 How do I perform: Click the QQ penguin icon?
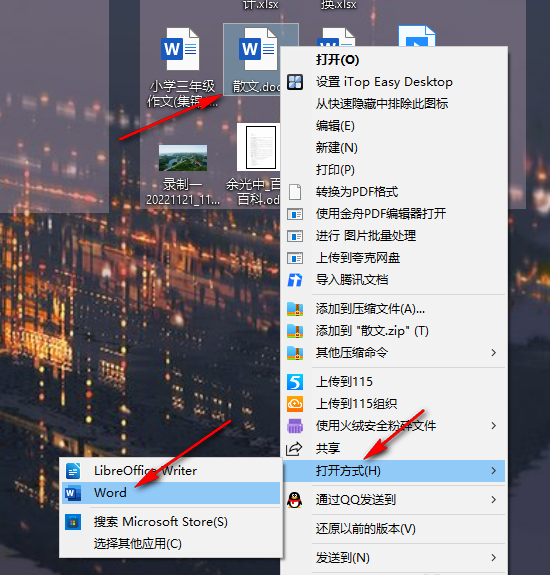coord(295,499)
